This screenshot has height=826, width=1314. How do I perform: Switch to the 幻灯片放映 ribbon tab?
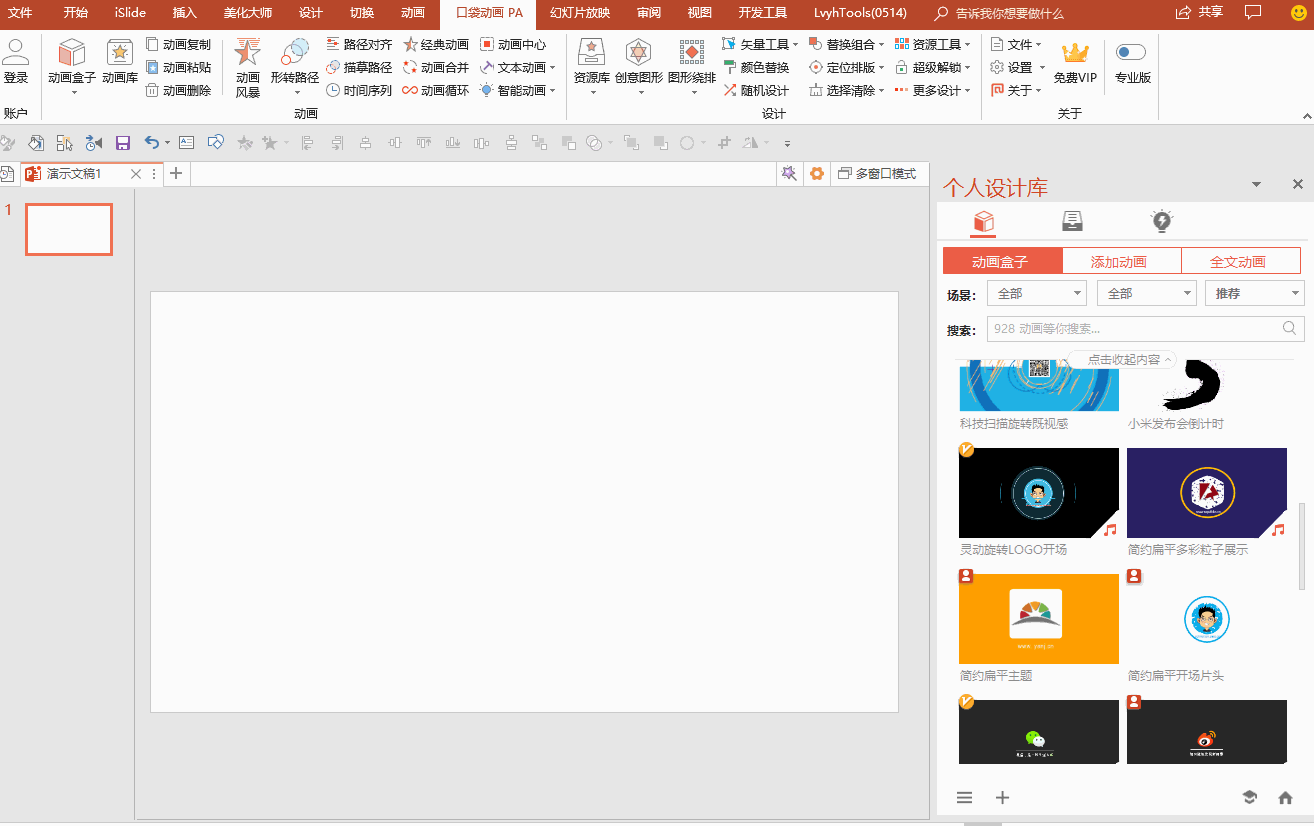579,13
